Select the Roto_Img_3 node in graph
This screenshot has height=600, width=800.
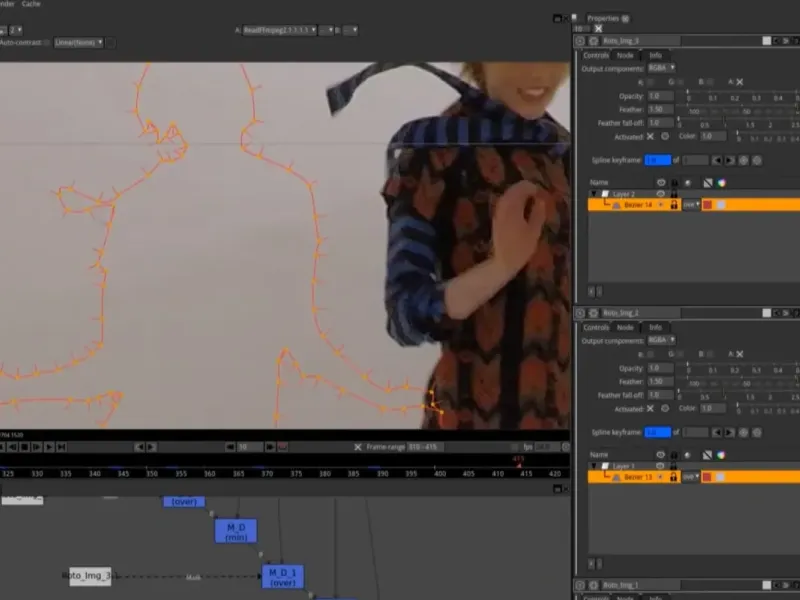90,576
